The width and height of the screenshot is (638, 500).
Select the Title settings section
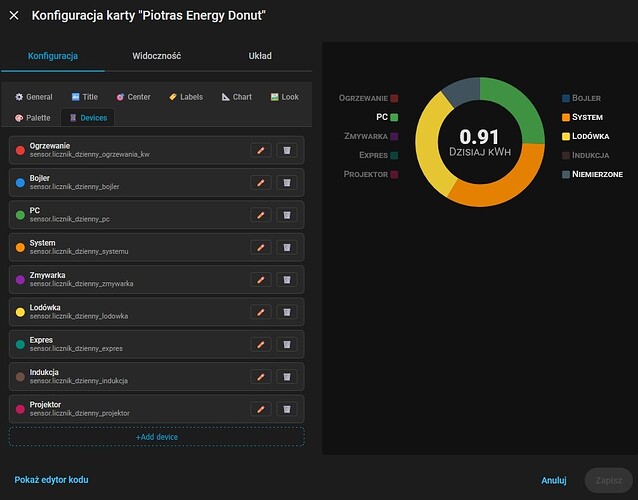85,97
